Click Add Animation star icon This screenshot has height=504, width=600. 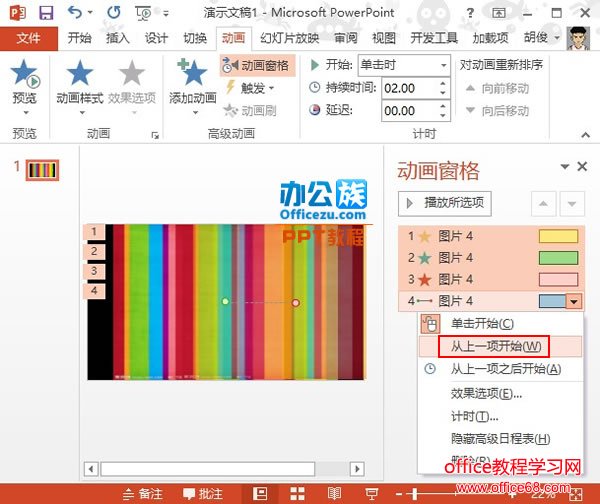point(192,72)
